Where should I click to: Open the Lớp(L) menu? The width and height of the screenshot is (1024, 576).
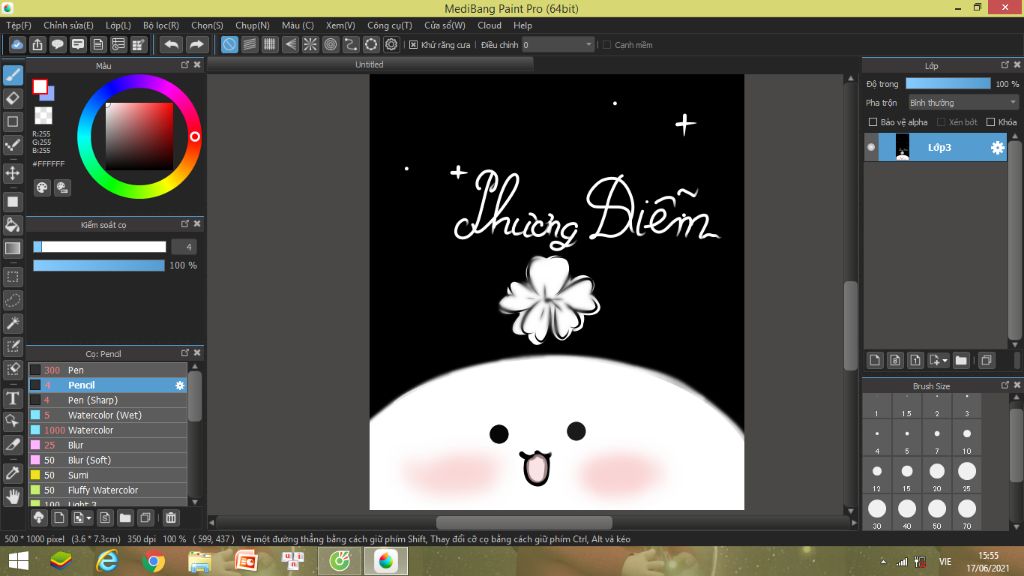click(118, 25)
